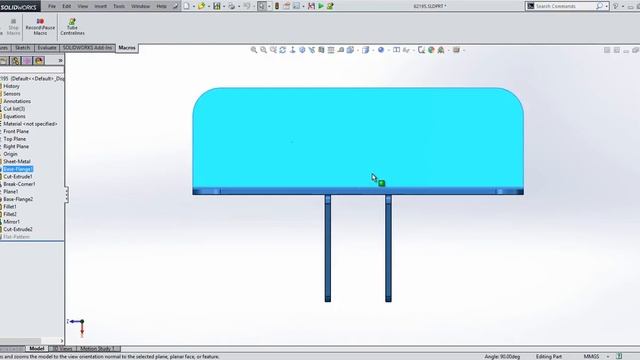The width and height of the screenshot is (640, 360).
Task: Select Break-Corner1 in the feature tree
Action: [19, 184]
